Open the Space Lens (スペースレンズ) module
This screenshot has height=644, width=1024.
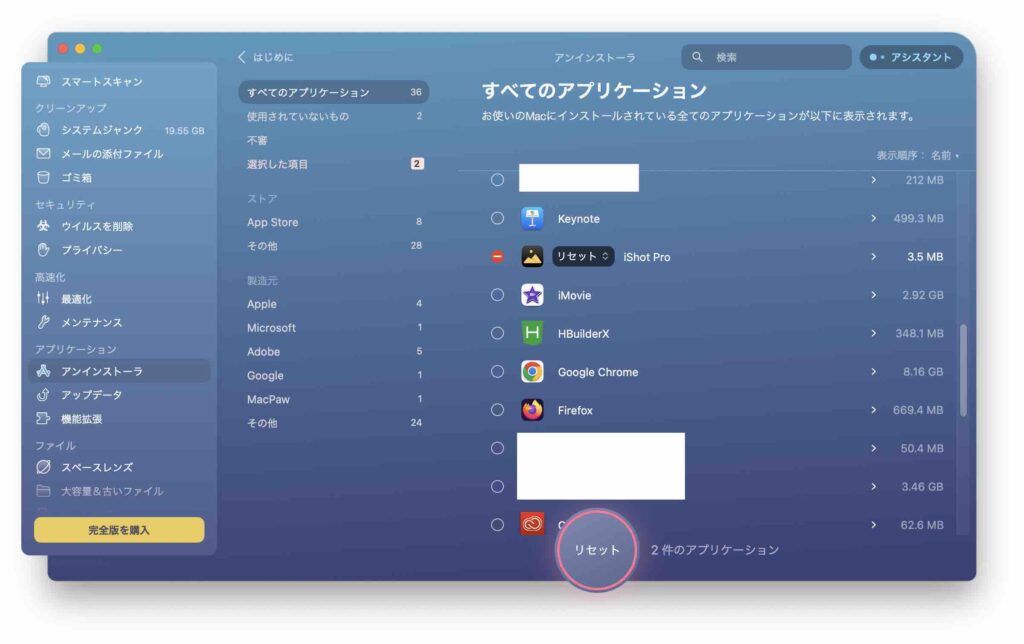click(96, 467)
